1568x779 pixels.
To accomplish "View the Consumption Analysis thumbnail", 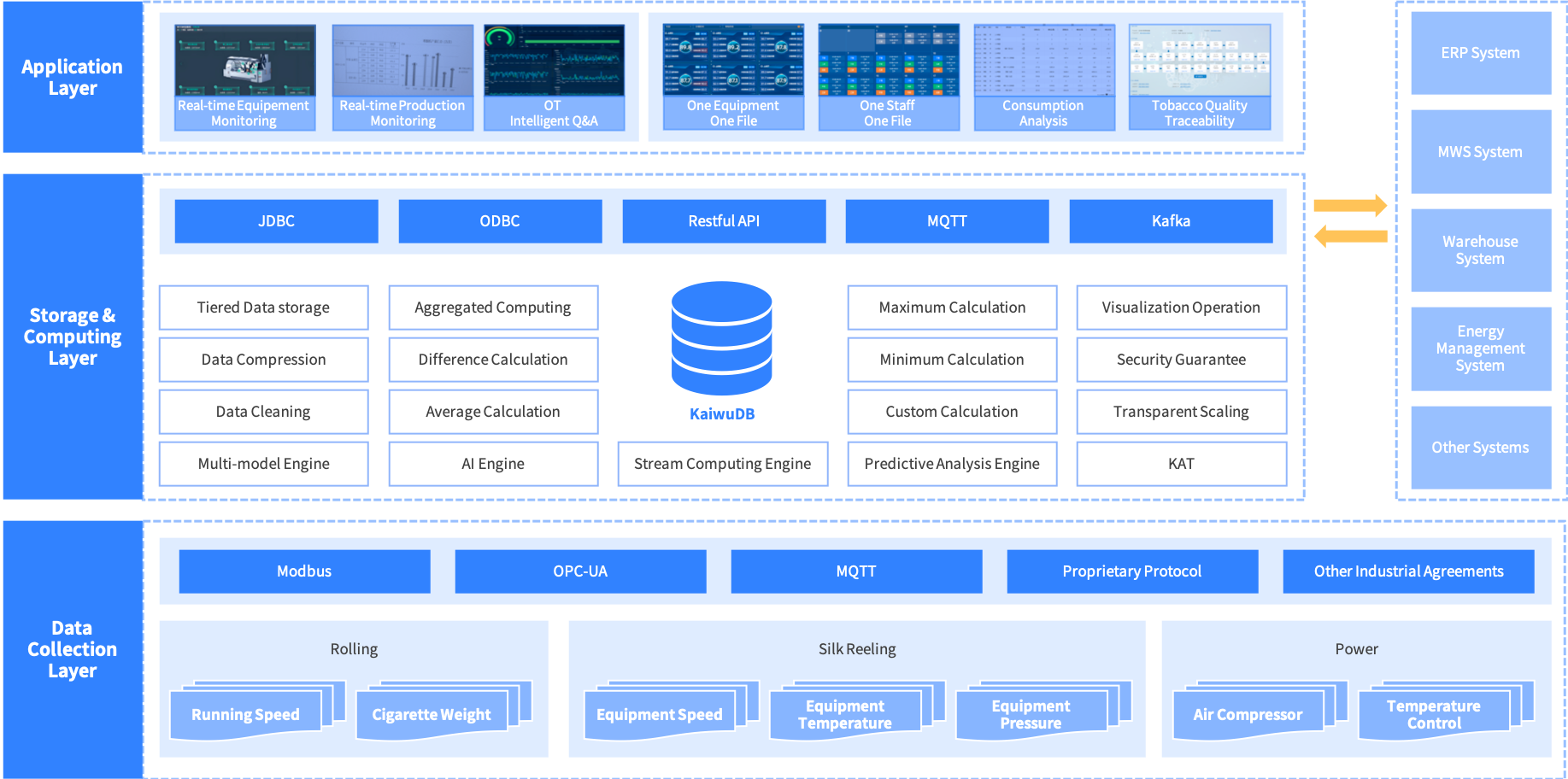I will click(1044, 77).
